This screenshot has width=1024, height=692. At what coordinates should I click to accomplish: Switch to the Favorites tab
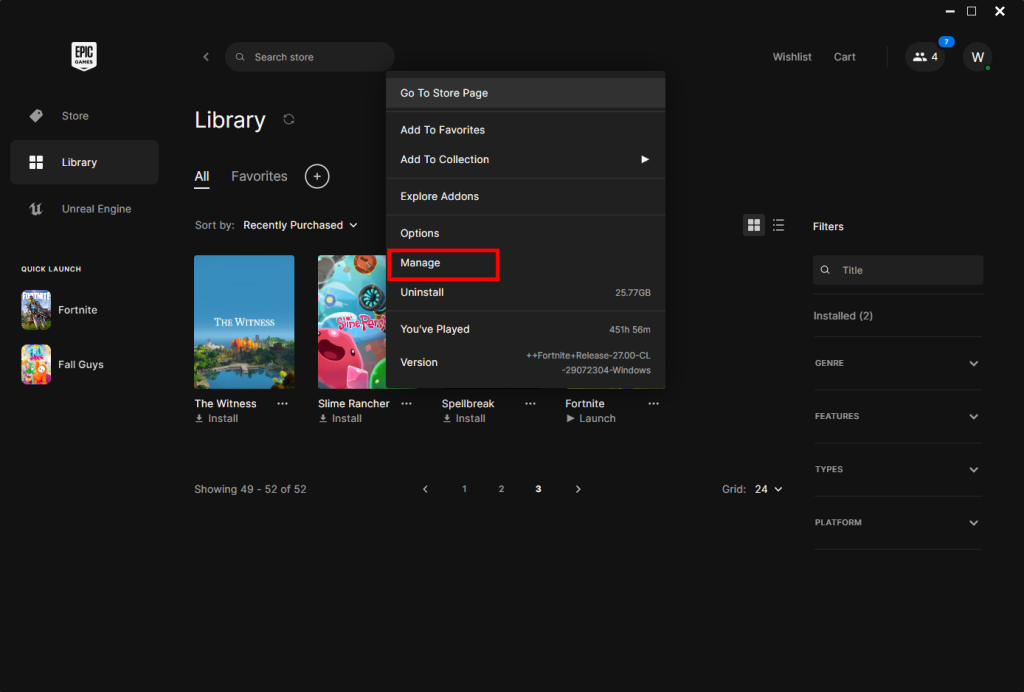pos(259,176)
